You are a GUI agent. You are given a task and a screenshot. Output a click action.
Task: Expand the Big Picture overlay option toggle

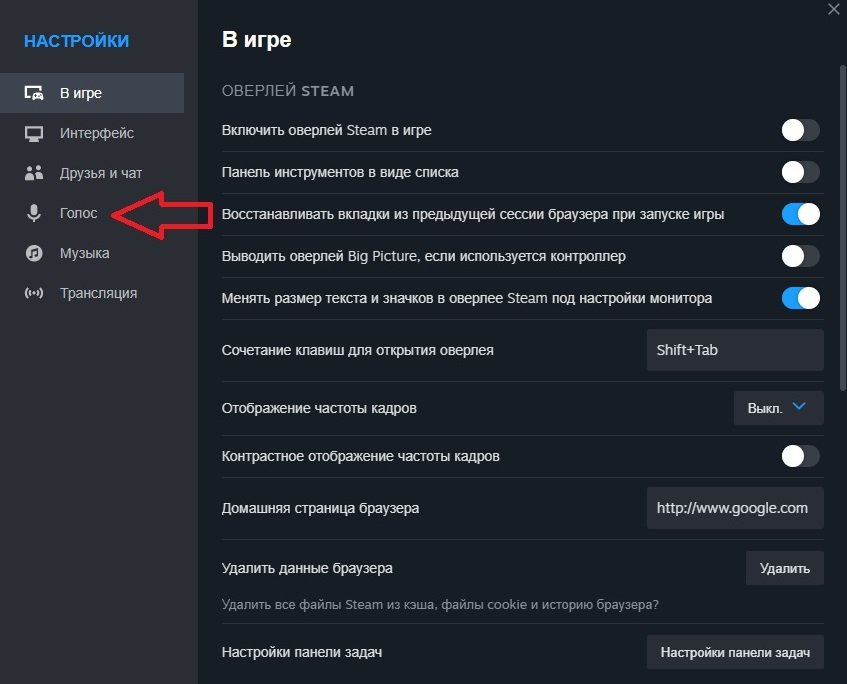(x=800, y=256)
